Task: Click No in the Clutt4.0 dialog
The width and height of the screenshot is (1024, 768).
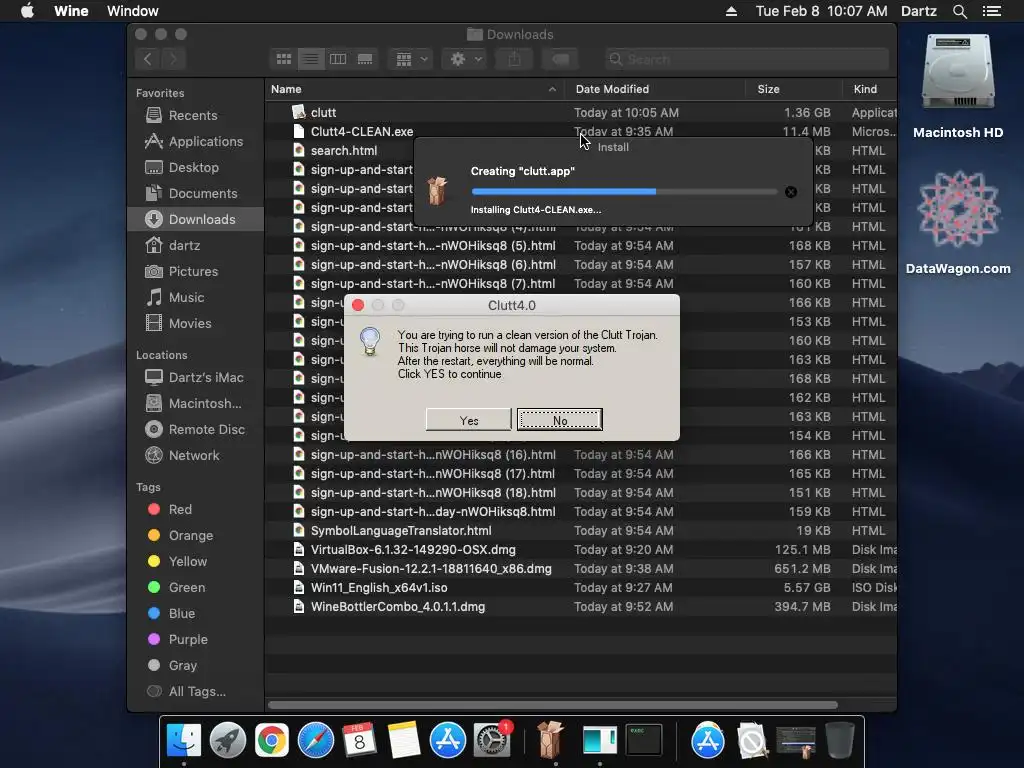Action: [x=560, y=420]
